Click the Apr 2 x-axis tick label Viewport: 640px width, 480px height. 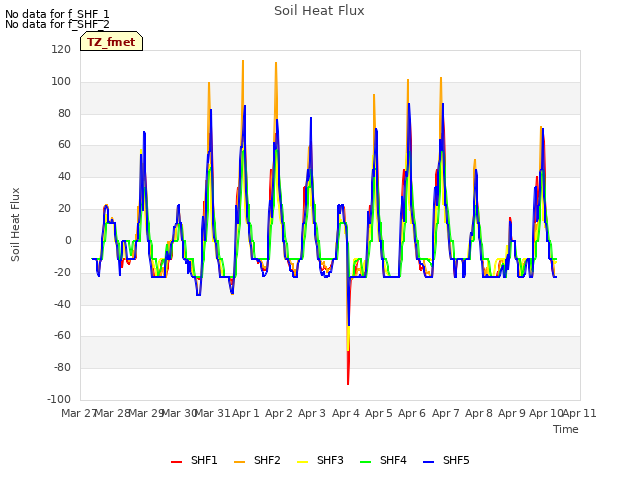tap(279, 413)
